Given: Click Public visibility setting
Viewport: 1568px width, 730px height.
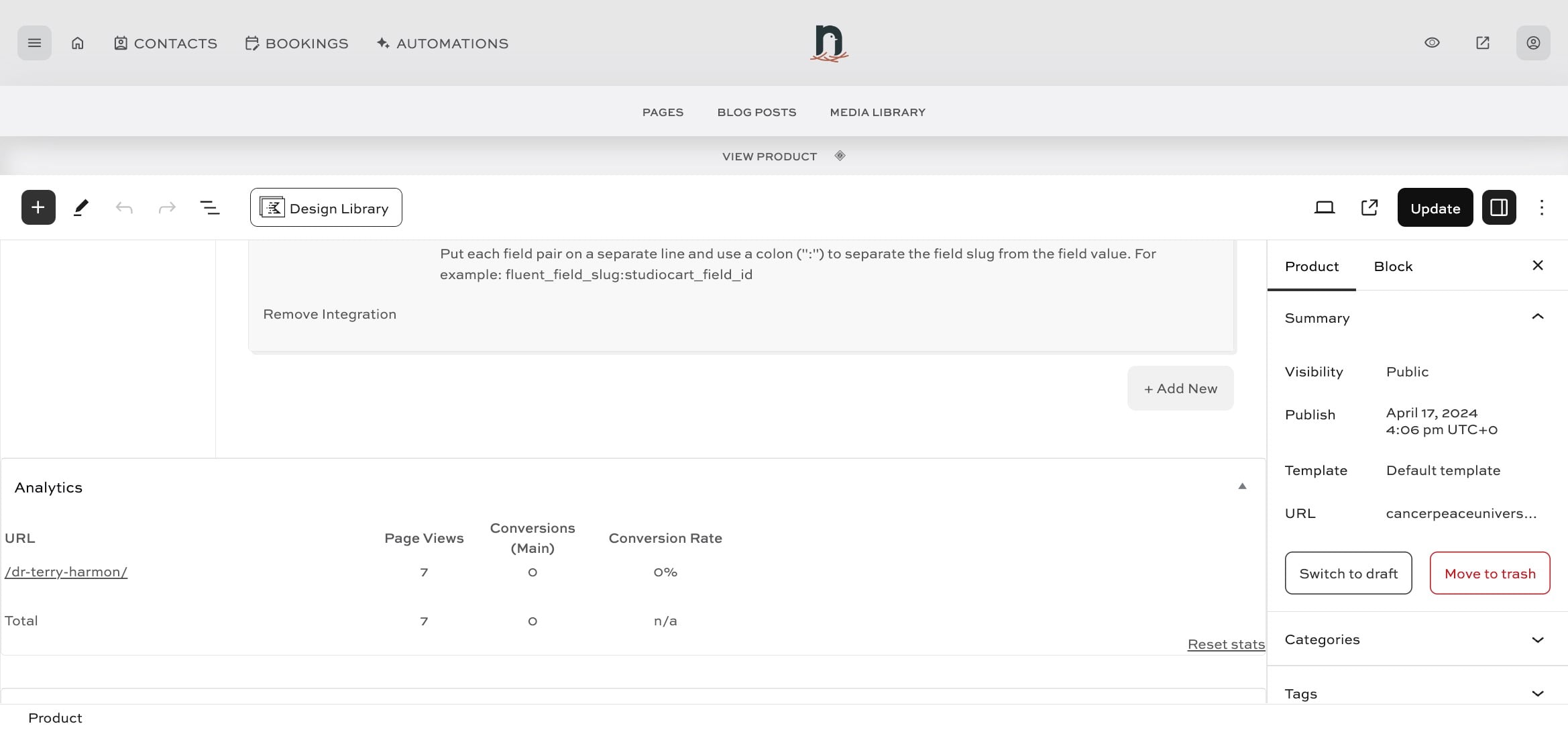Looking at the screenshot, I should pyautogui.click(x=1407, y=372).
